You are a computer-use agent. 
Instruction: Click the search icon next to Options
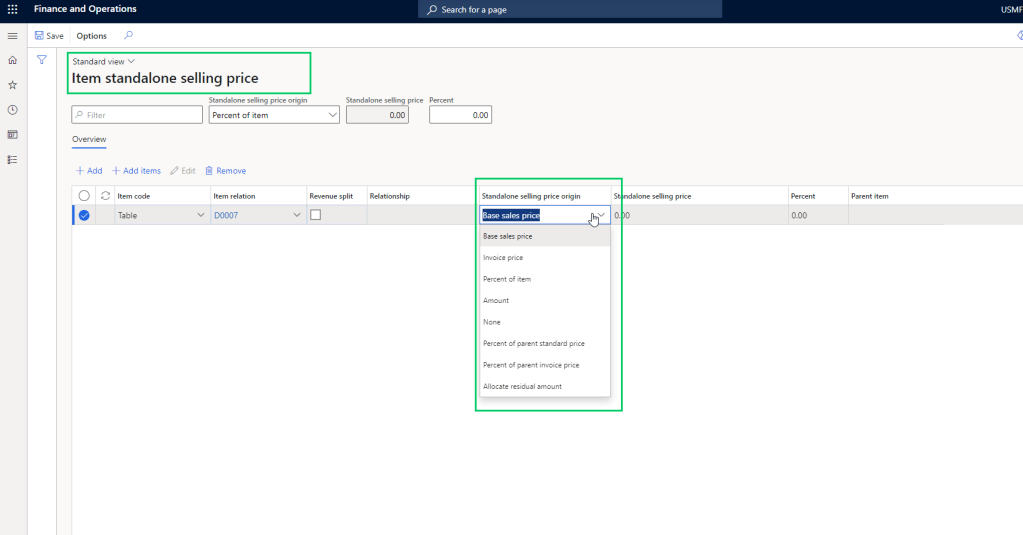[x=128, y=36]
